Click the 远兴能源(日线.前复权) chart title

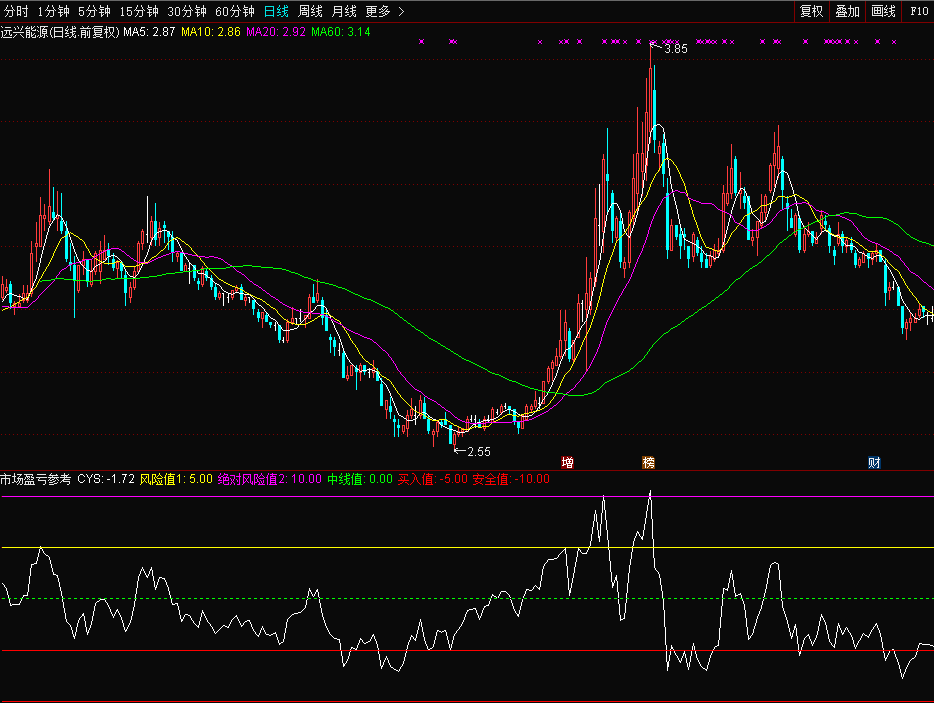(x=60, y=32)
